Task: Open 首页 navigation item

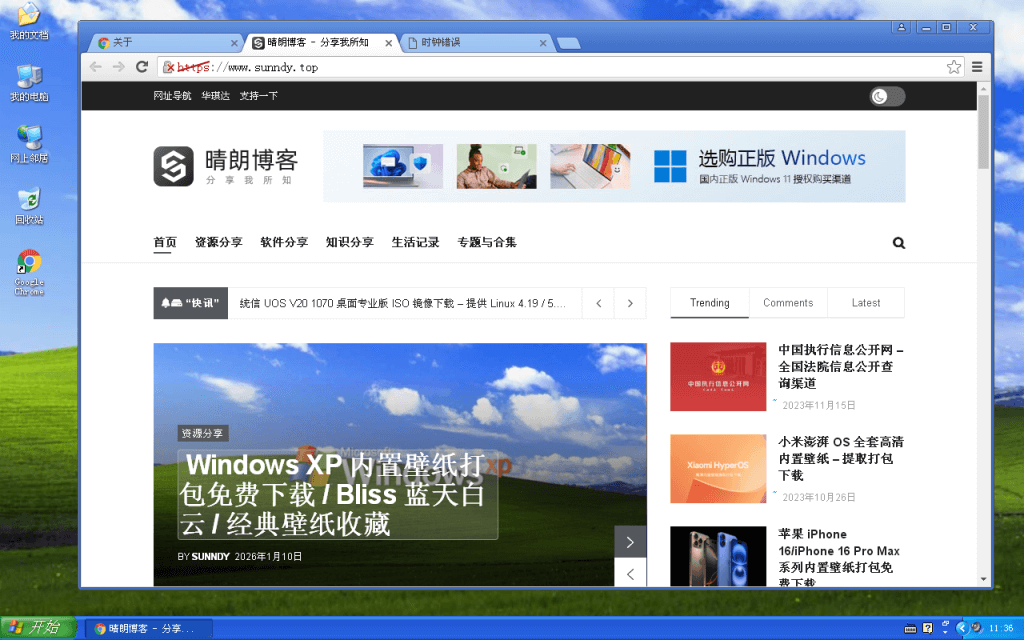Action: tap(165, 242)
